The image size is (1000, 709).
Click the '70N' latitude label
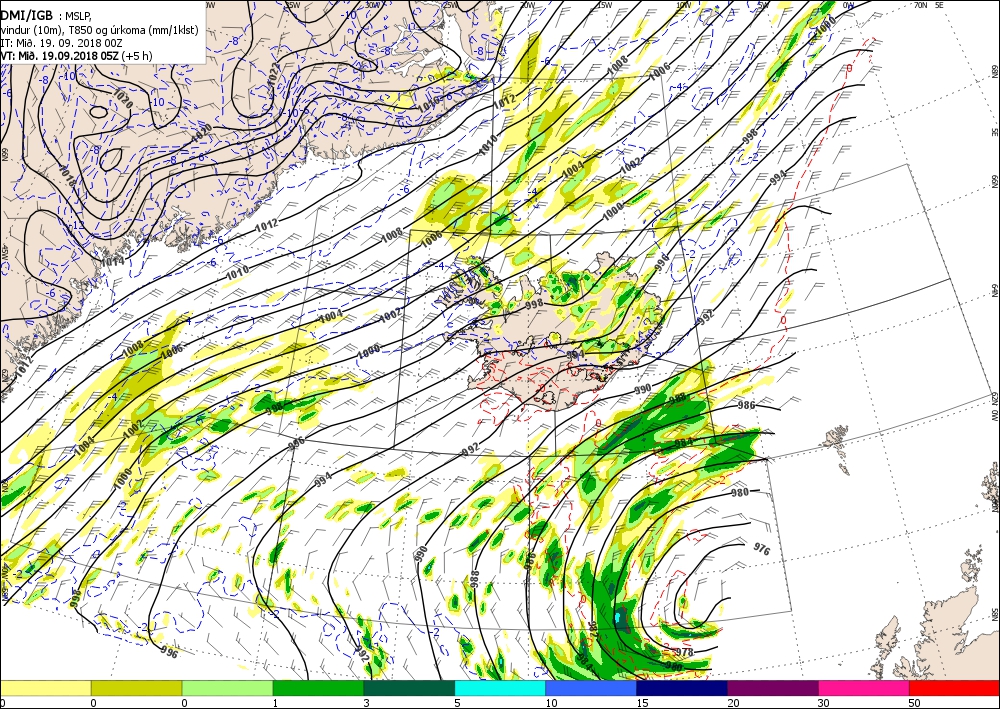[x=920, y=5]
